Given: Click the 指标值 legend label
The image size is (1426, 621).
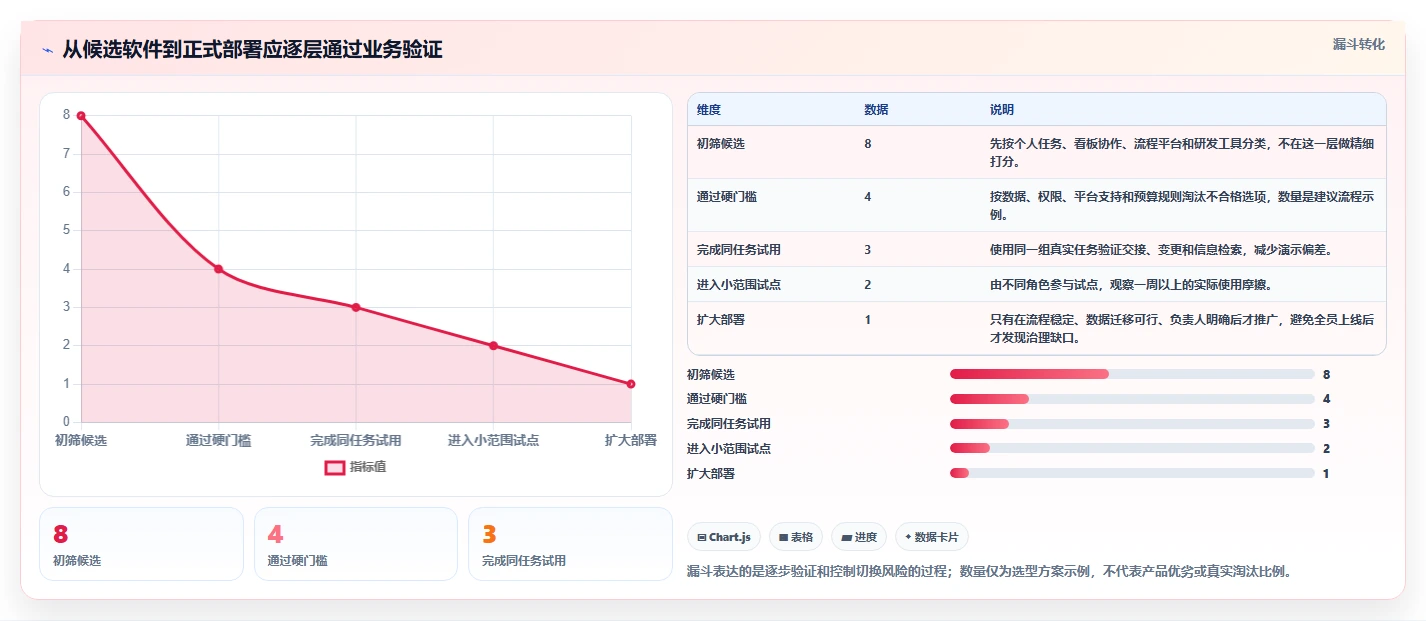Looking at the screenshot, I should point(368,467).
